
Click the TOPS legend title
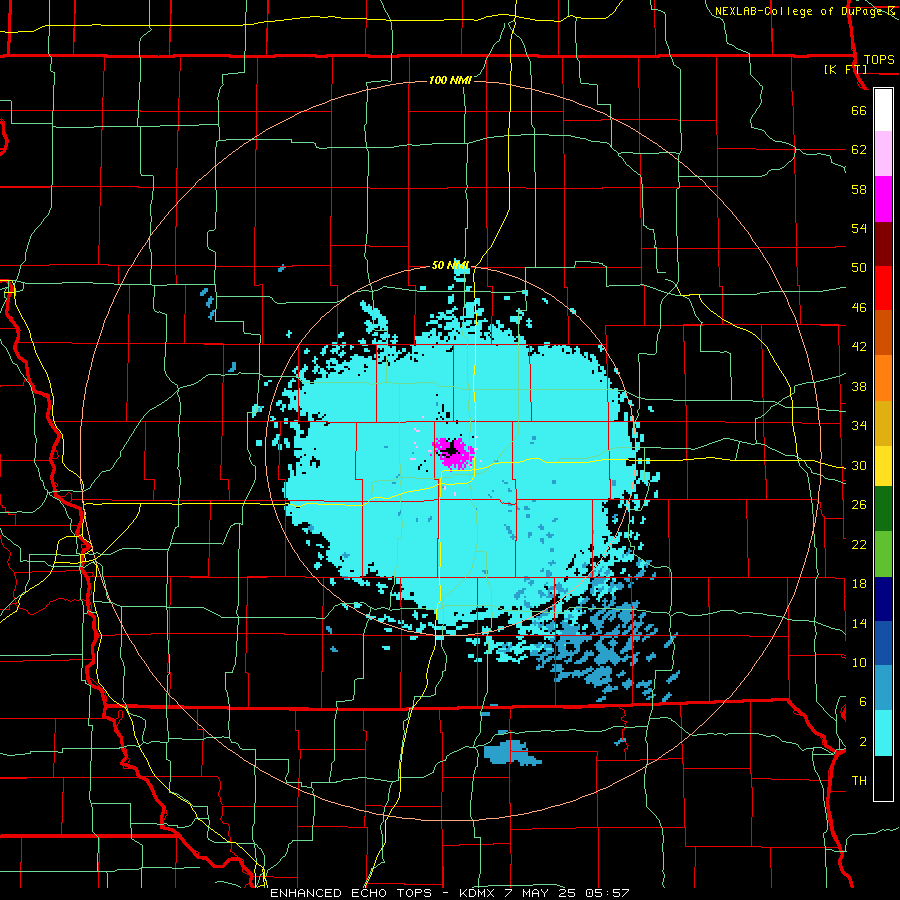click(879, 60)
